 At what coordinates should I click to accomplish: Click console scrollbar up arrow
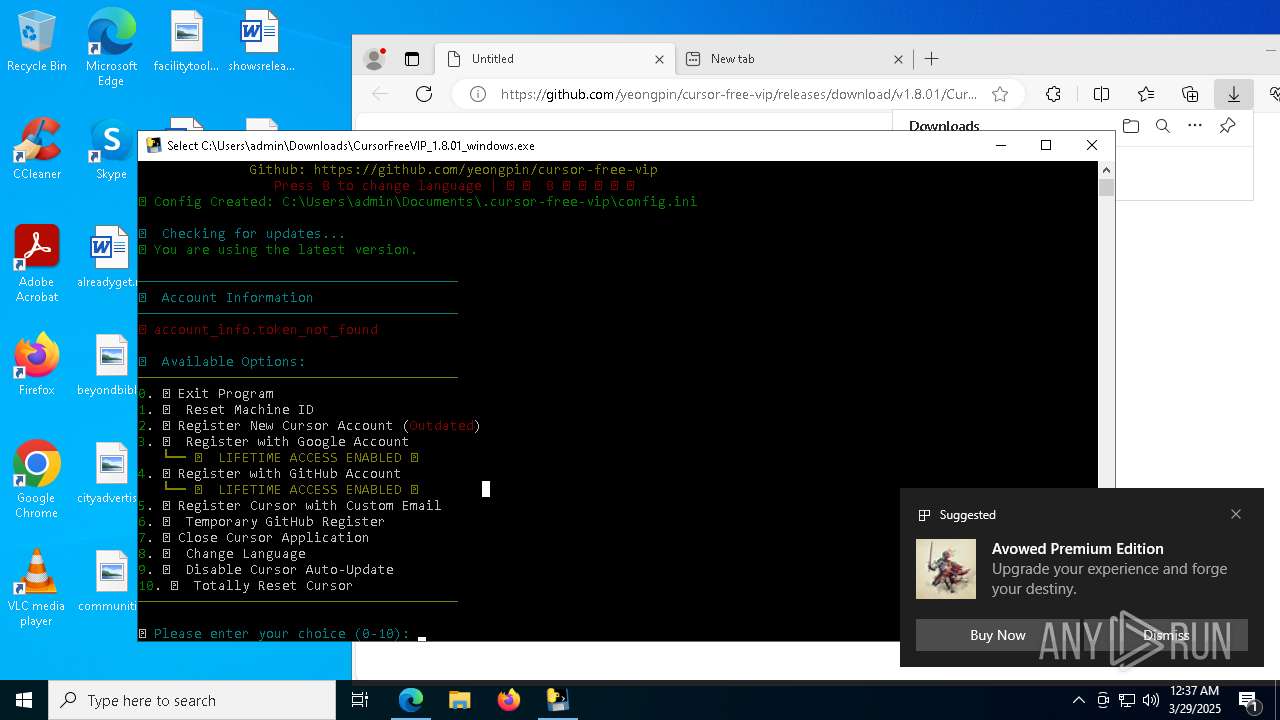pos(1106,170)
